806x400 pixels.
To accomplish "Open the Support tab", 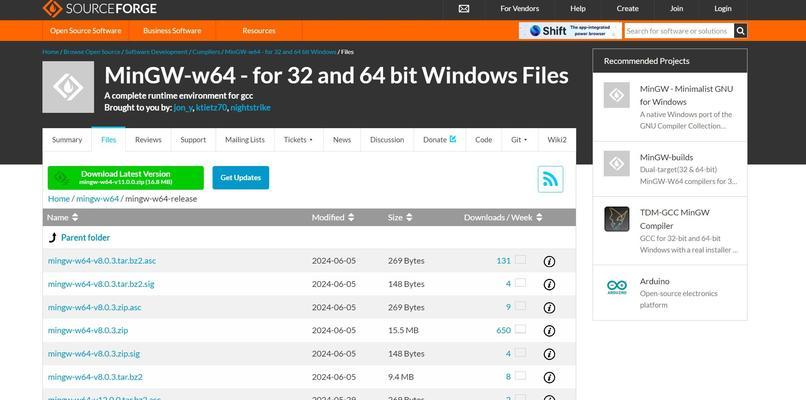I will (x=193, y=140).
